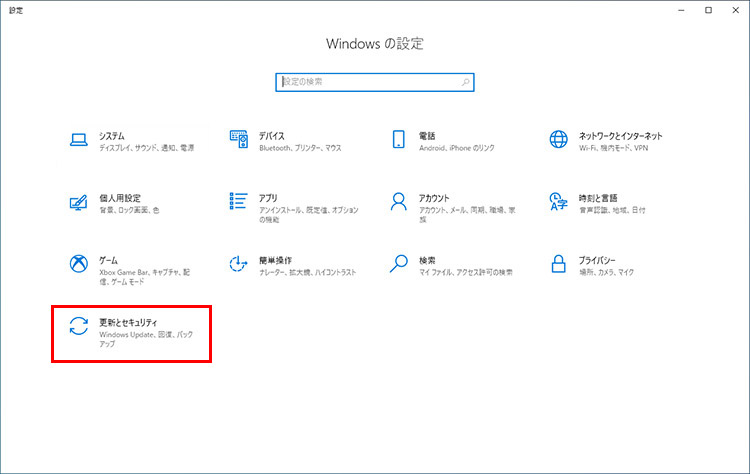Click the ゲーム Xbox icon
Viewport: 750px width, 474px height.
pos(79,264)
